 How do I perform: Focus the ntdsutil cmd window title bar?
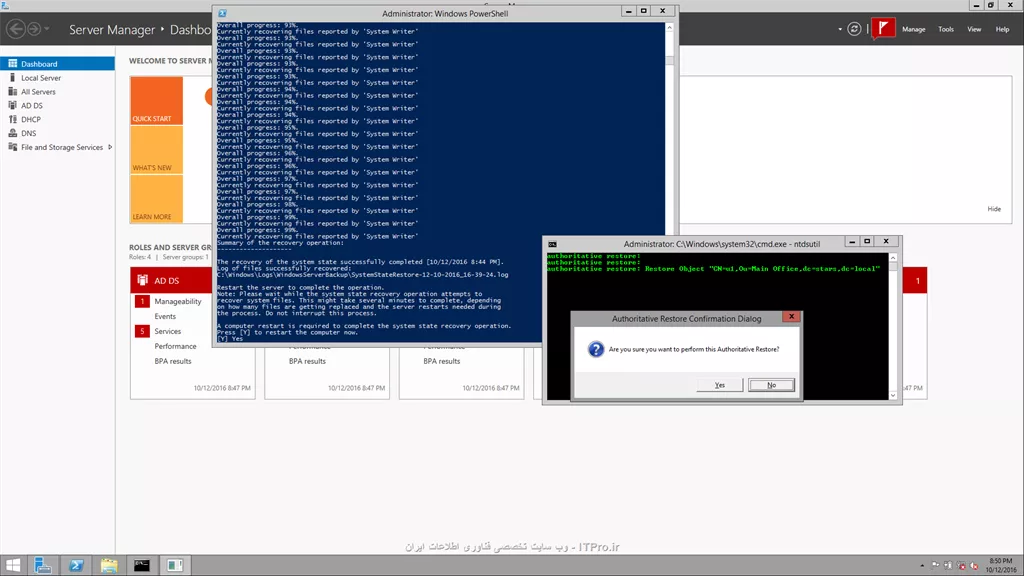click(722, 244)
